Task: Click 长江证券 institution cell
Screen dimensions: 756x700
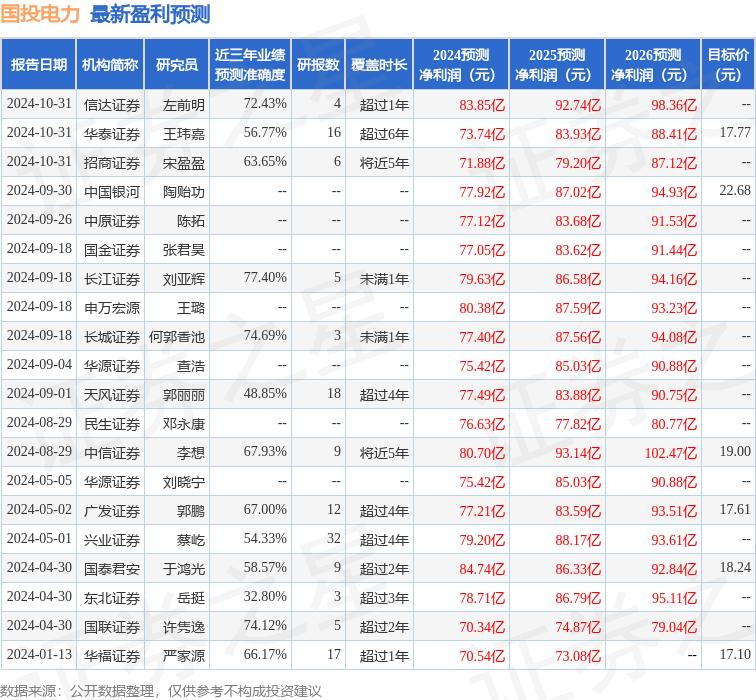Action: pos(112,279)
